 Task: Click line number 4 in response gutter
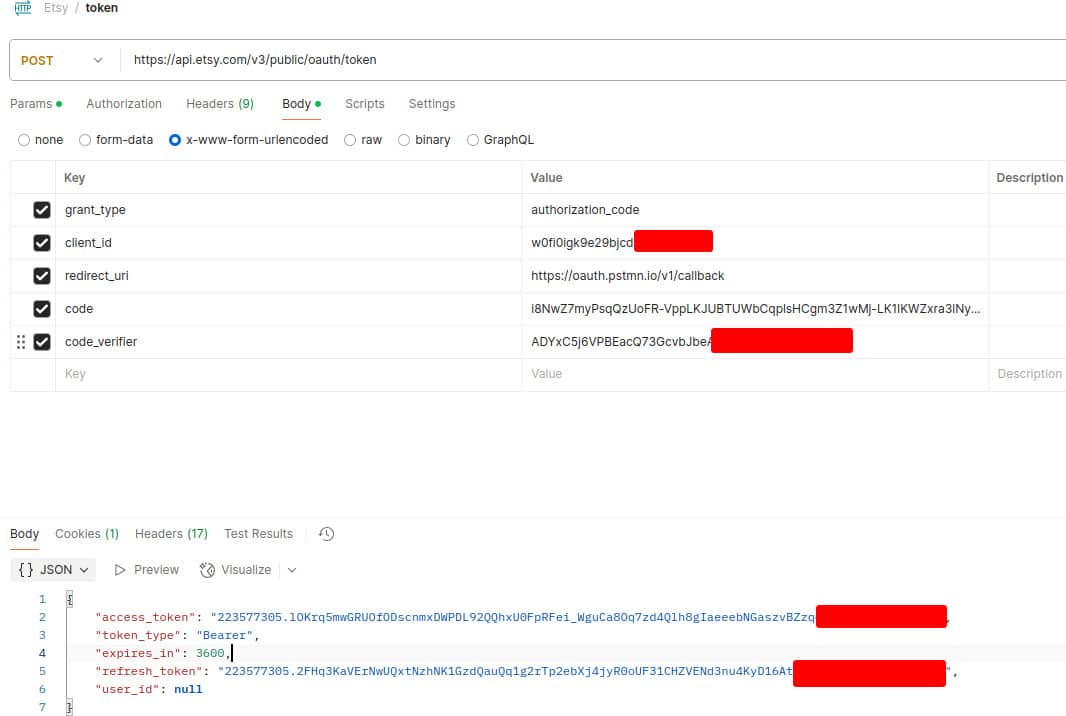pos(42,653)
